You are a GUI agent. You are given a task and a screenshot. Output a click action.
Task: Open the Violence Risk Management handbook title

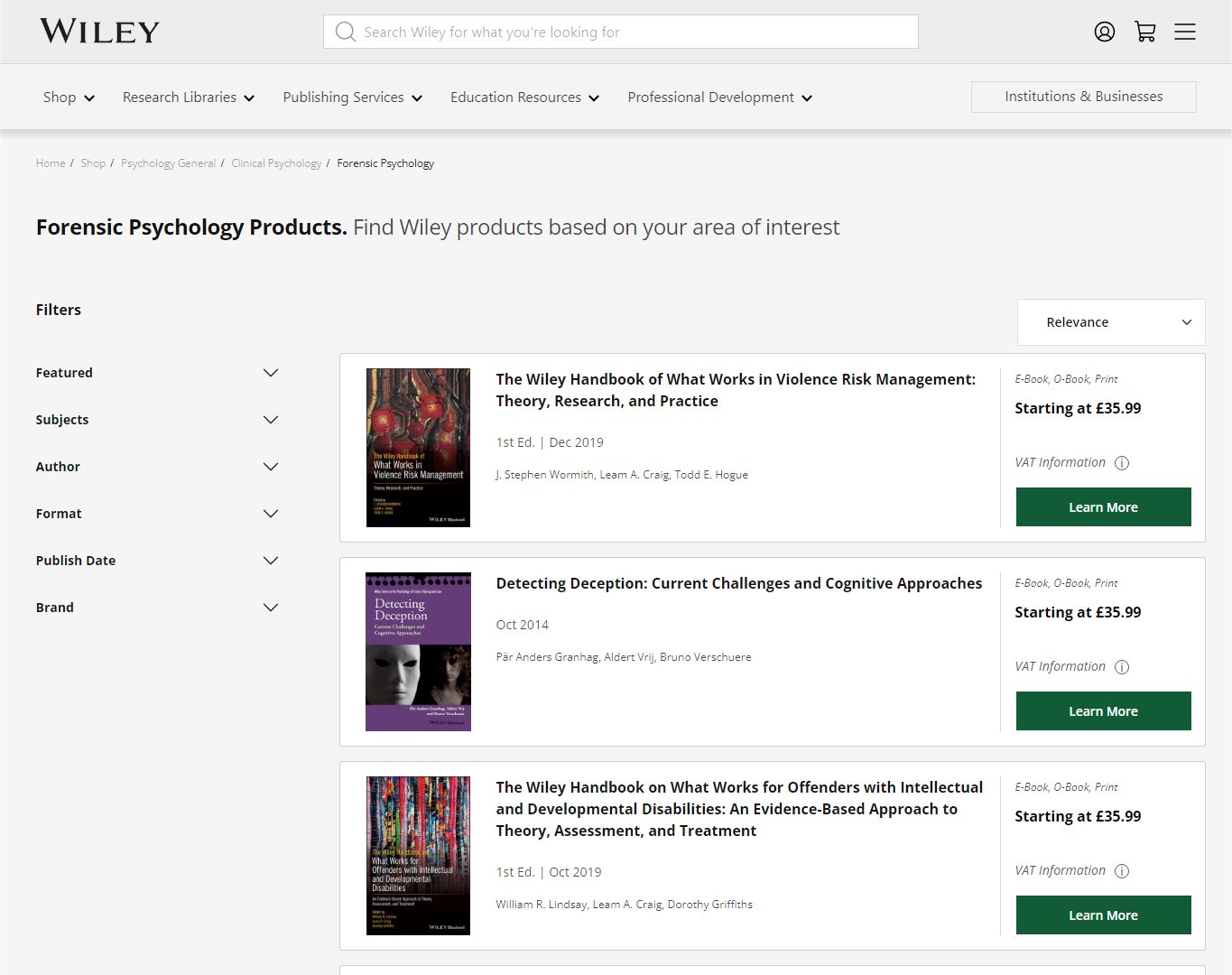pyautogui.click(x=736, y=390)
